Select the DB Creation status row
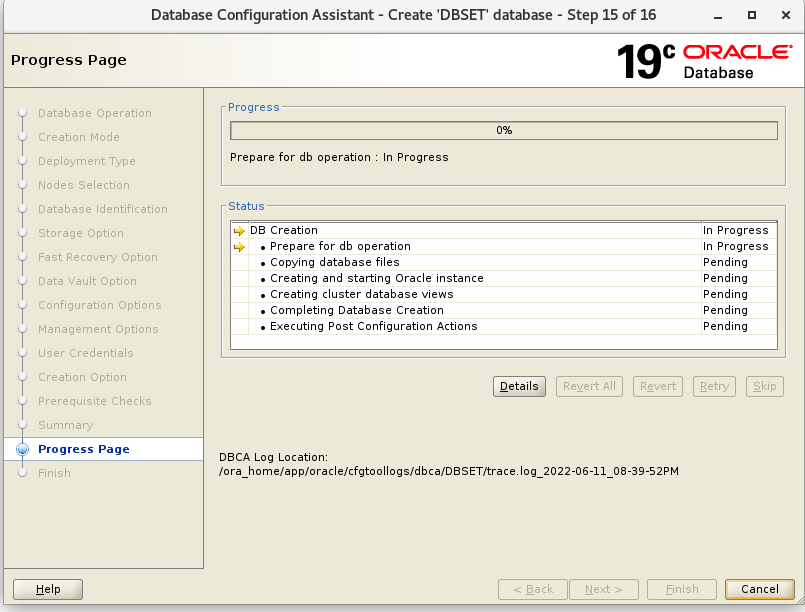The height and width of the screenshot is (612, 805). click(504, 231)
